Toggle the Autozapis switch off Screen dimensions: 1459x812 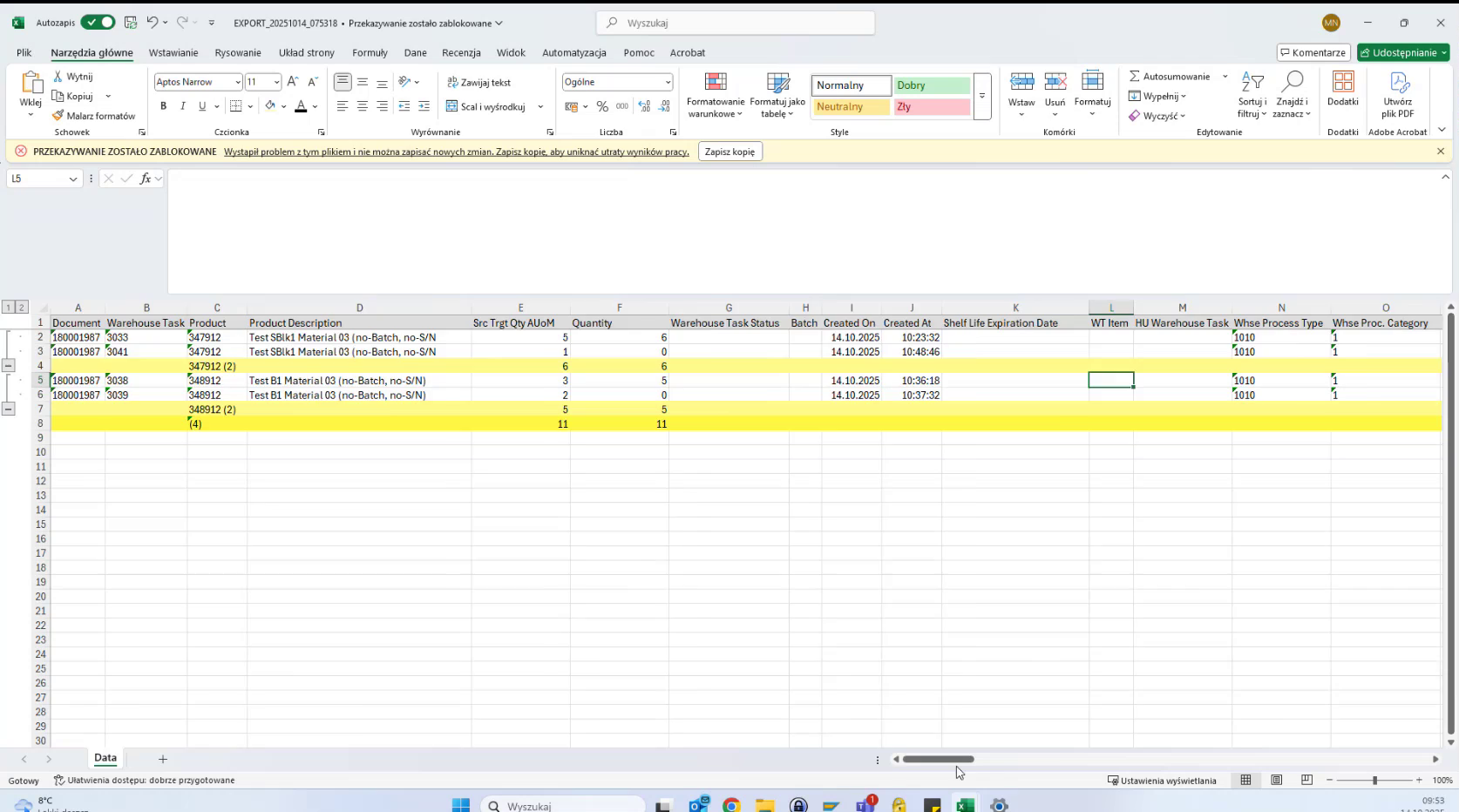click(x=98, y=23)
